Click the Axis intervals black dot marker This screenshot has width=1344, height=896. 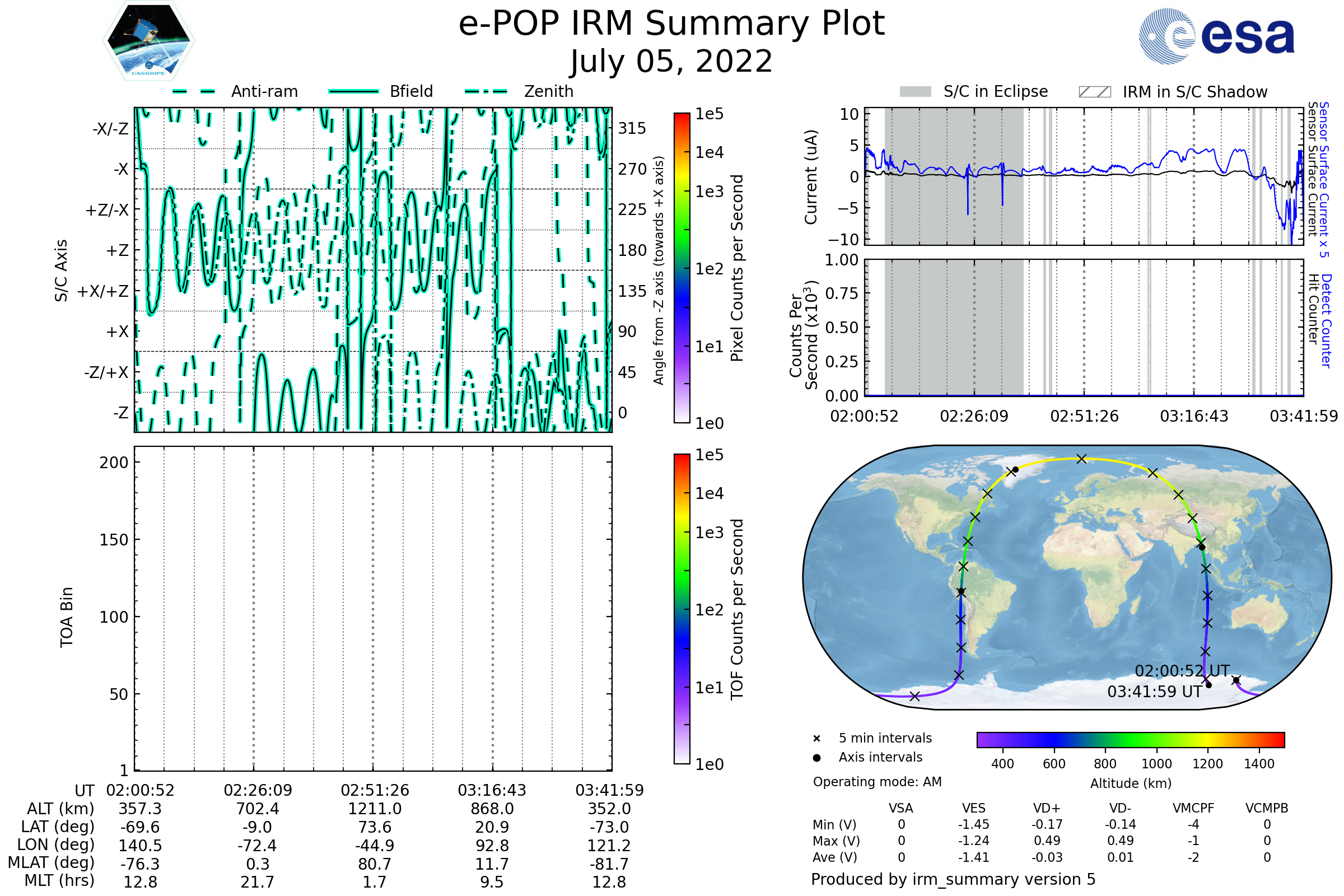[x=816, y=758]
